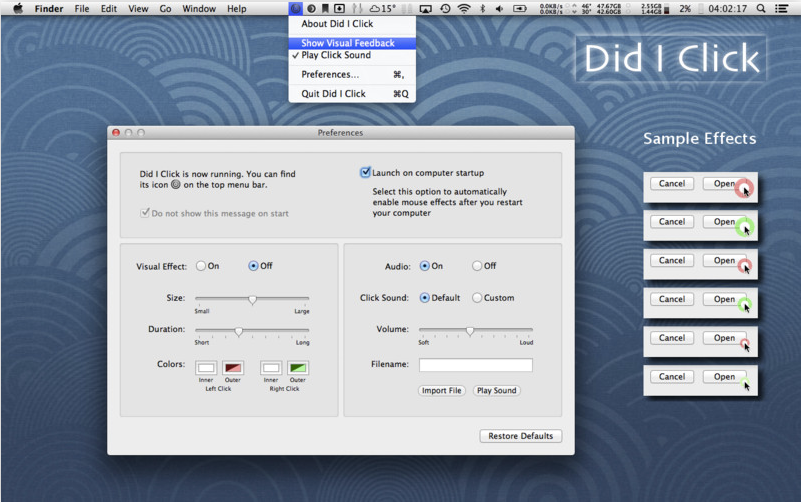Screen dimensions: 801x502
Task: Click the half-moon circle menu bar icon
Action: pyautogui.click(x=311, y=9)
